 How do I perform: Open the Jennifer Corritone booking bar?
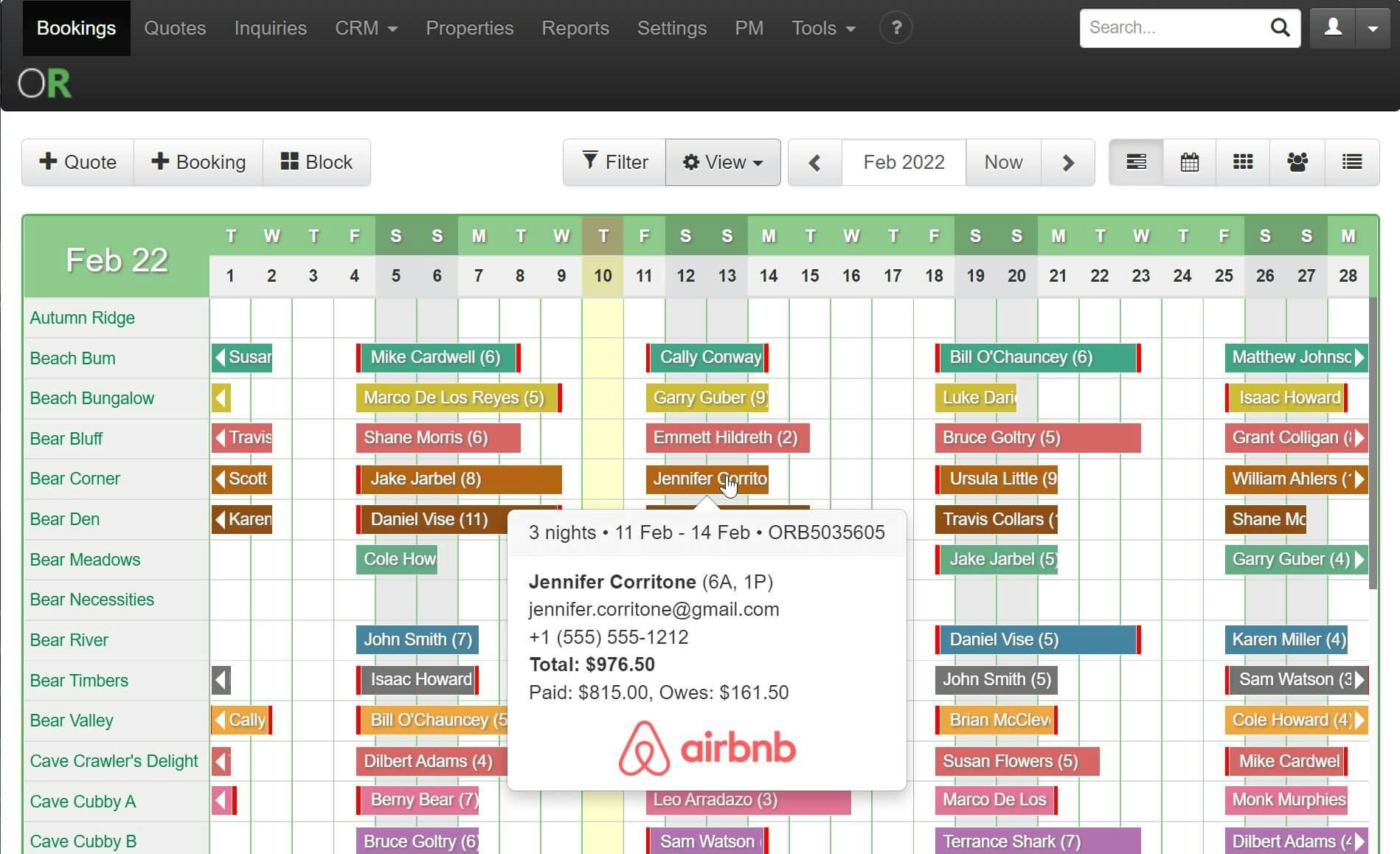pyautogui.click(x=707, y=479)
